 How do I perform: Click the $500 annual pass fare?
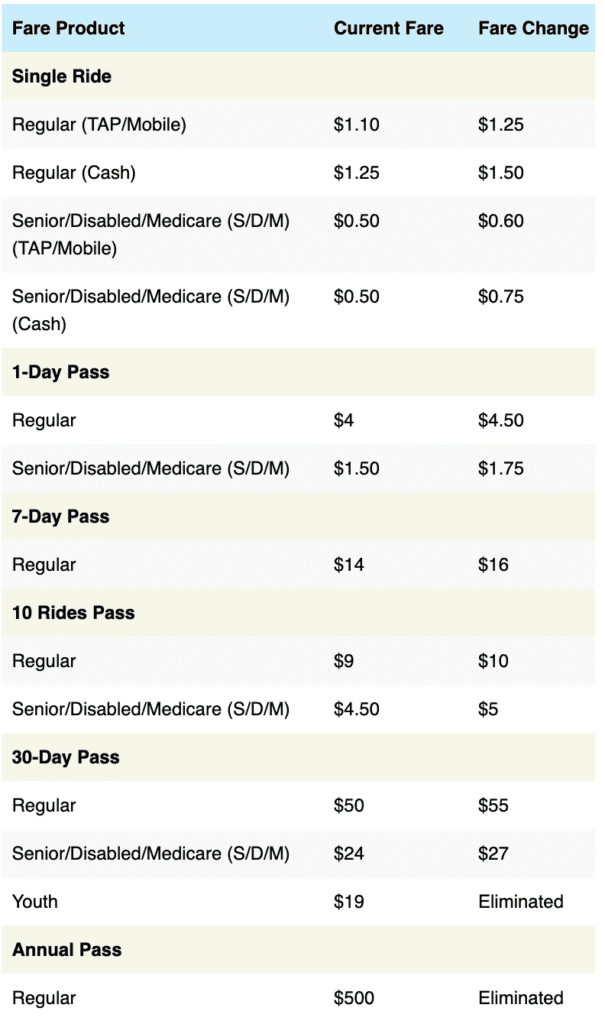(x=354, y=997)
